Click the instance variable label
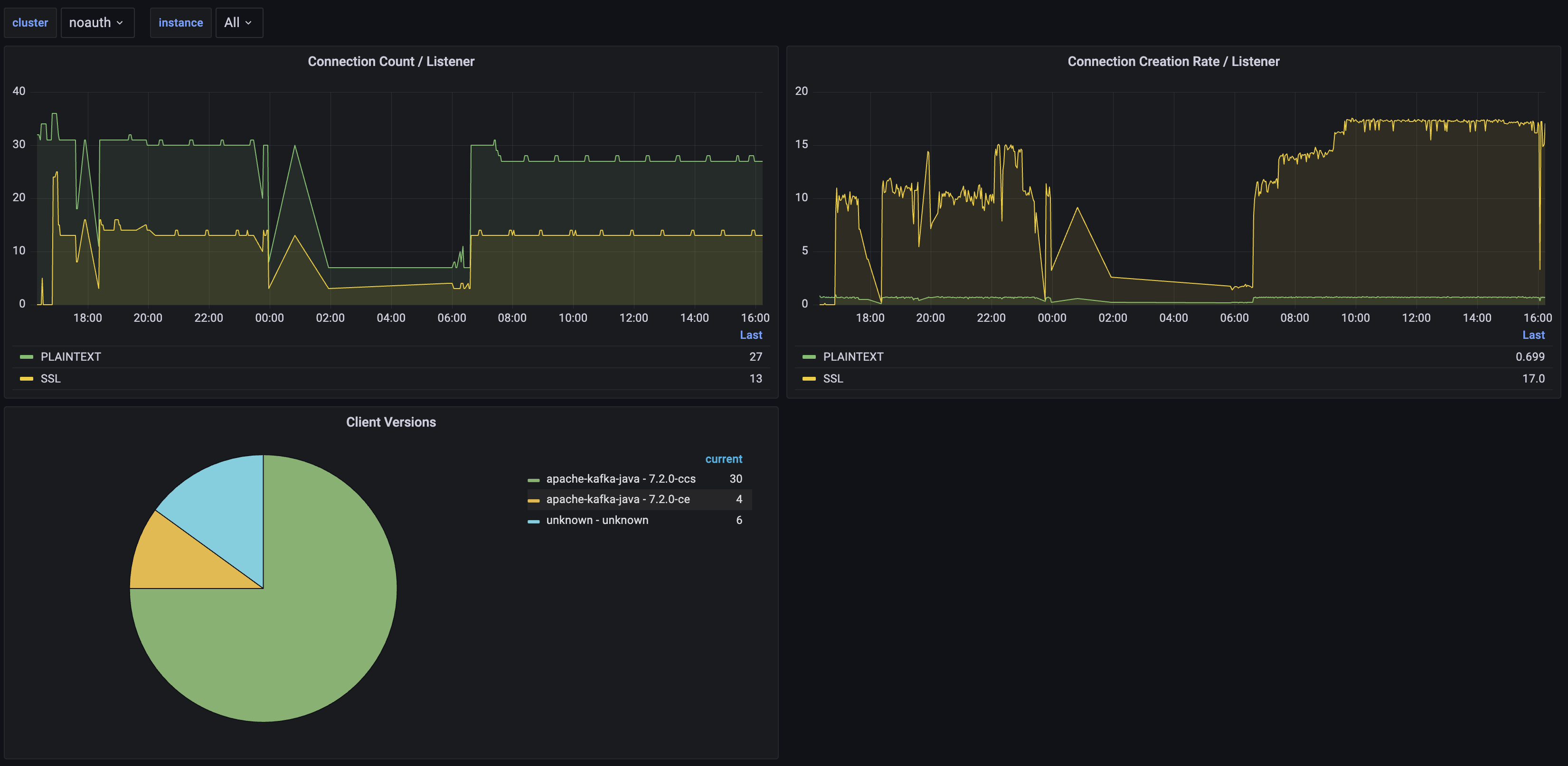Screen dimensions: 1568x766 [x=180, y=22]
